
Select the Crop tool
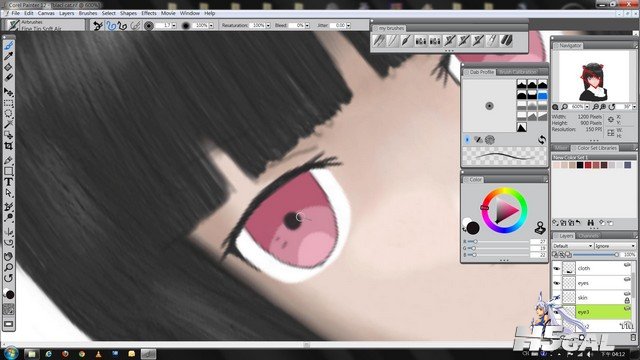click(x=9, y=146)
